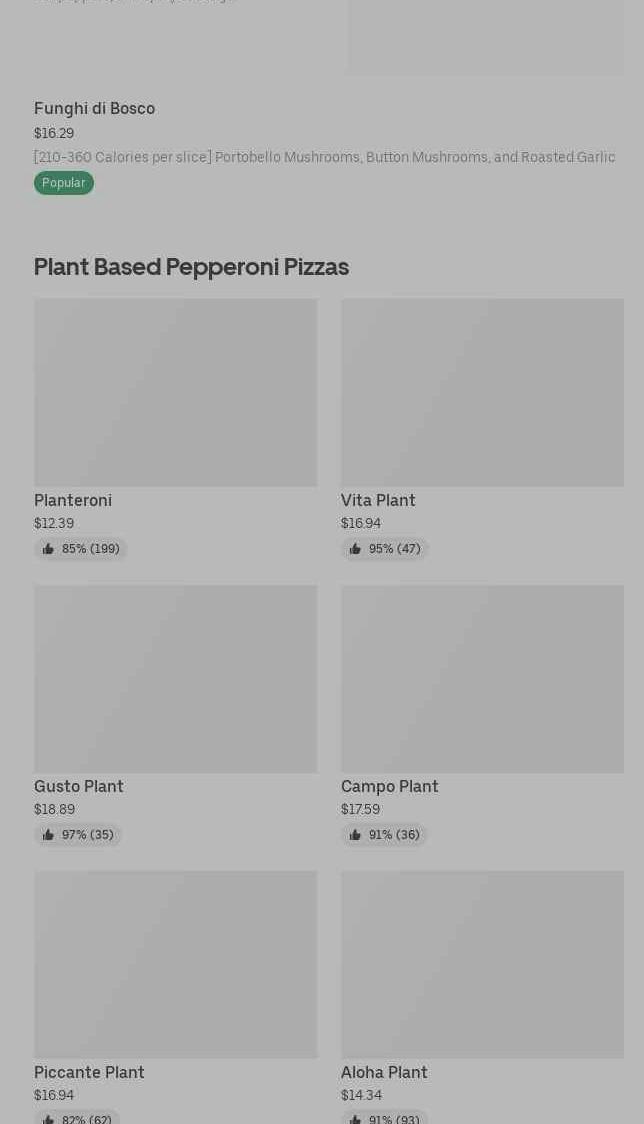Open the Vita Plant pizza image
The width and height of the screenshot is (644, 1124).
[x=482, y=392]
